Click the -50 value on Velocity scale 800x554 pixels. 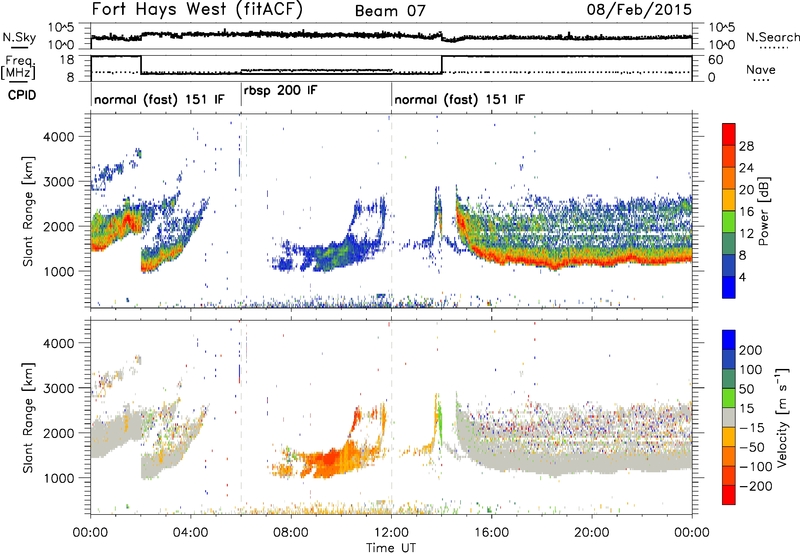(752, 447)
